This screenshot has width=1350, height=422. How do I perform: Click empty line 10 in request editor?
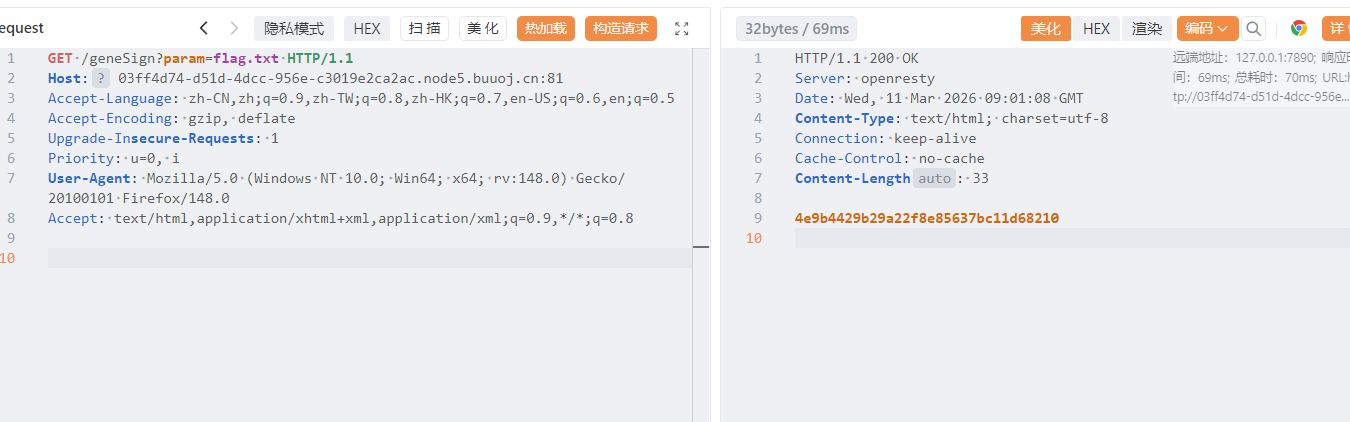point(368,258)
